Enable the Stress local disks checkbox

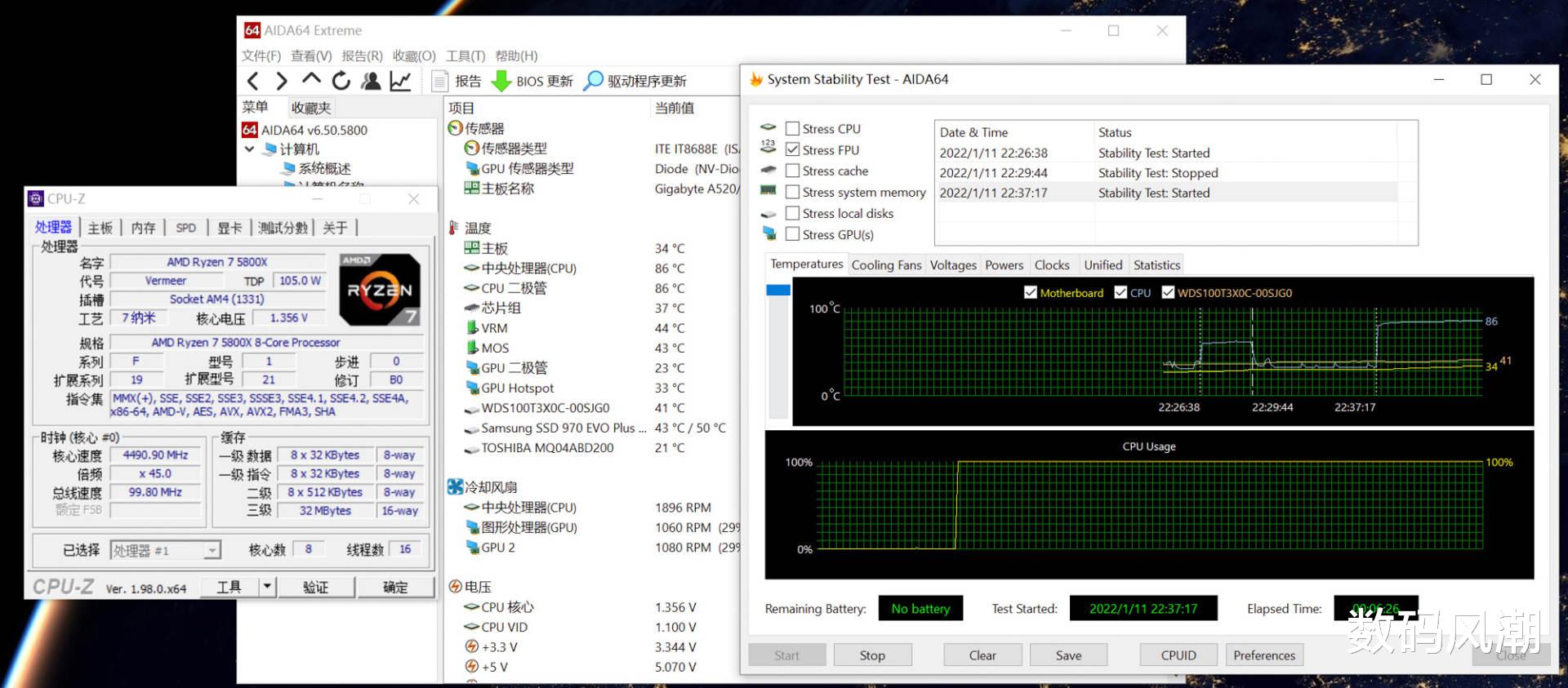tap(792, 213)
